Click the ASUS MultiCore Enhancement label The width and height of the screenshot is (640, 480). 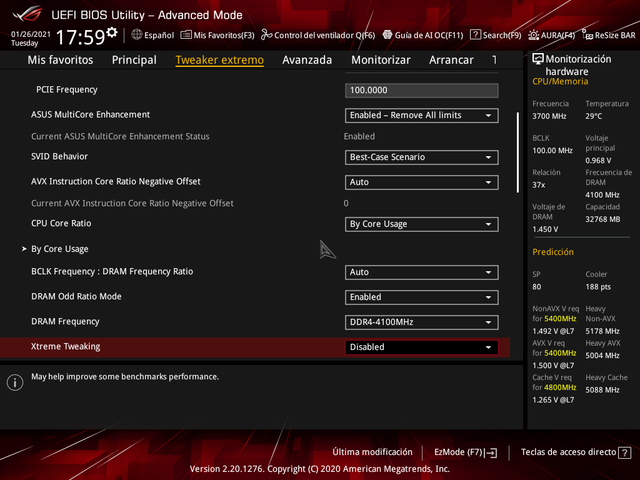click(x=91, y=115)
